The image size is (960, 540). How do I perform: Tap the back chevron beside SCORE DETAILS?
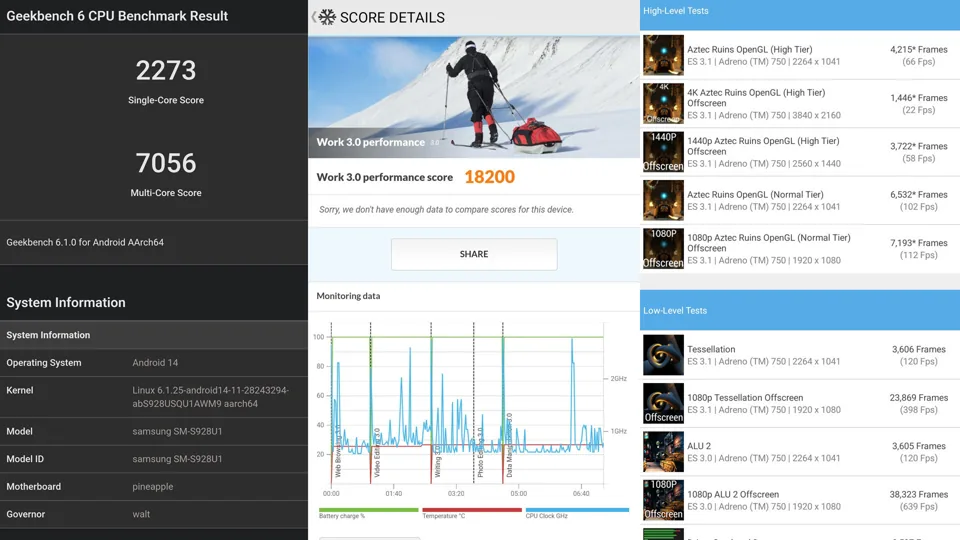[x=314, y=17]
